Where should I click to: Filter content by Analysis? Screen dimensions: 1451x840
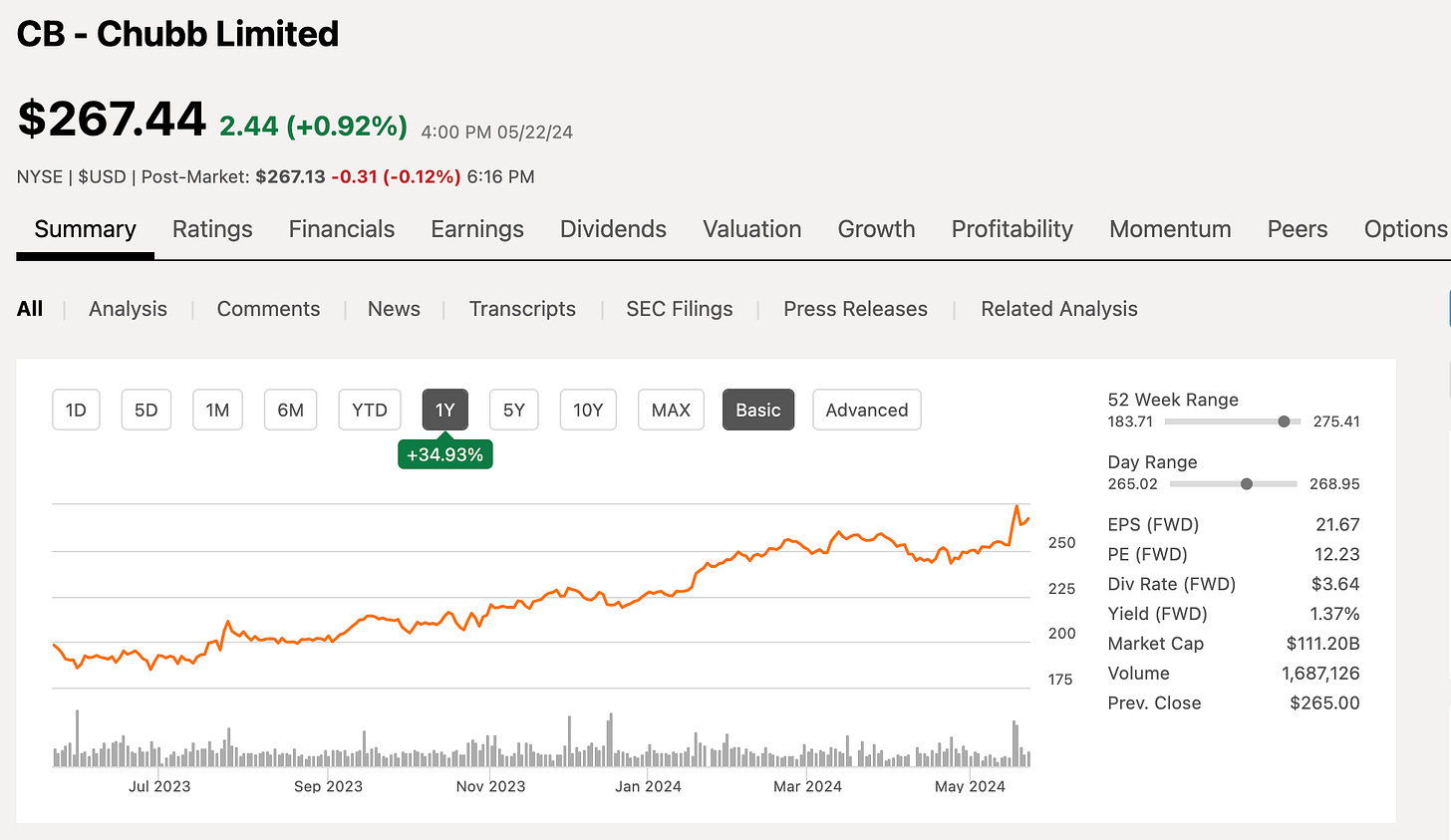128,309
